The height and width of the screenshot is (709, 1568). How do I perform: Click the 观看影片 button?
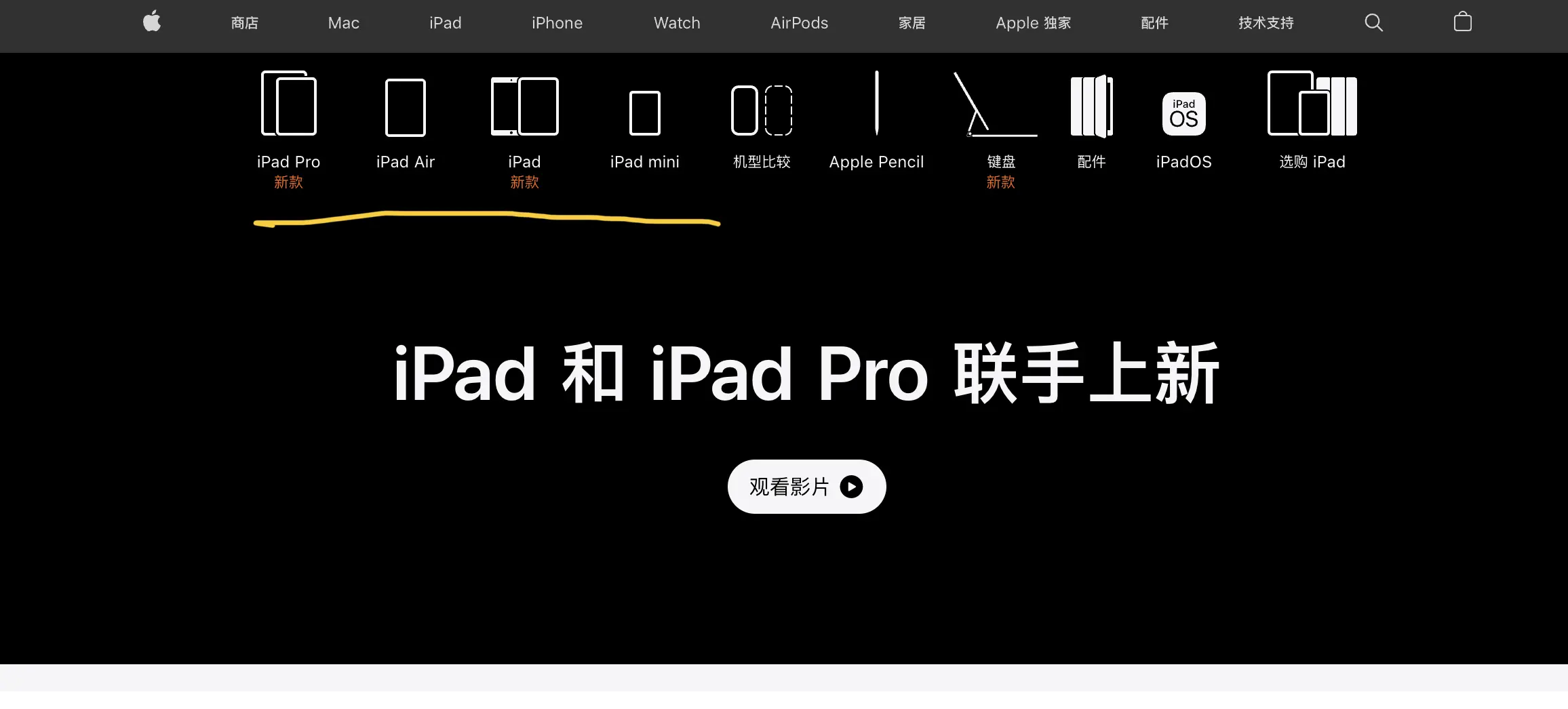(x=807, y=487)
